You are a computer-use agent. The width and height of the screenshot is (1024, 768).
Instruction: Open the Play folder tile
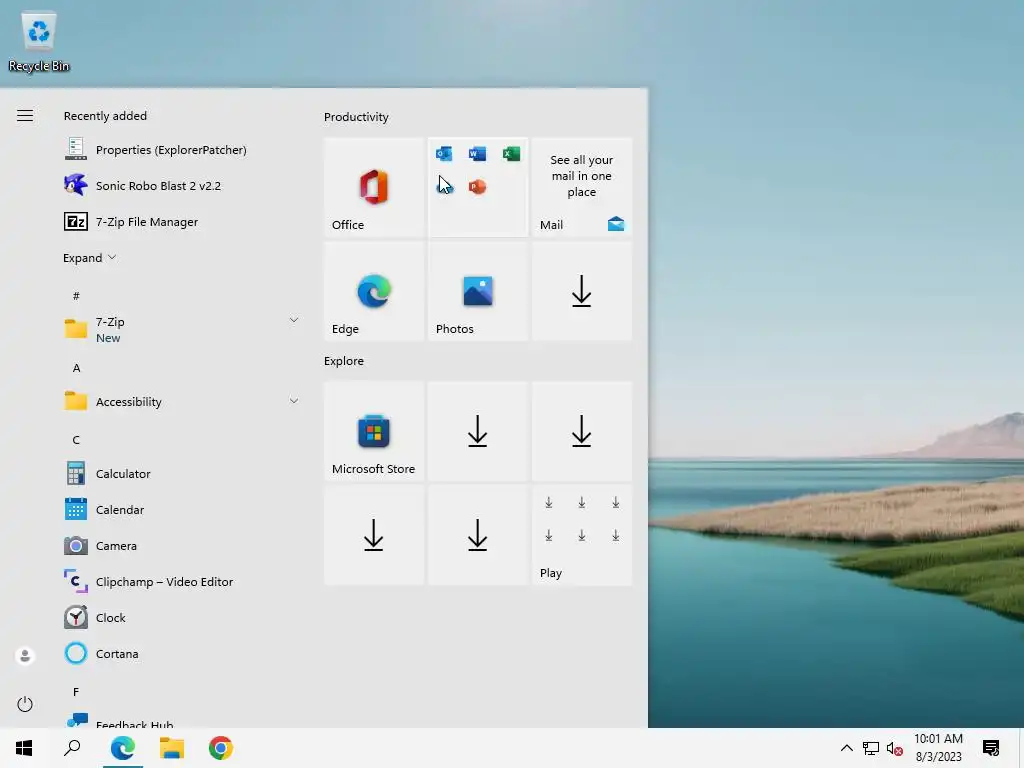tap(582, 536)
